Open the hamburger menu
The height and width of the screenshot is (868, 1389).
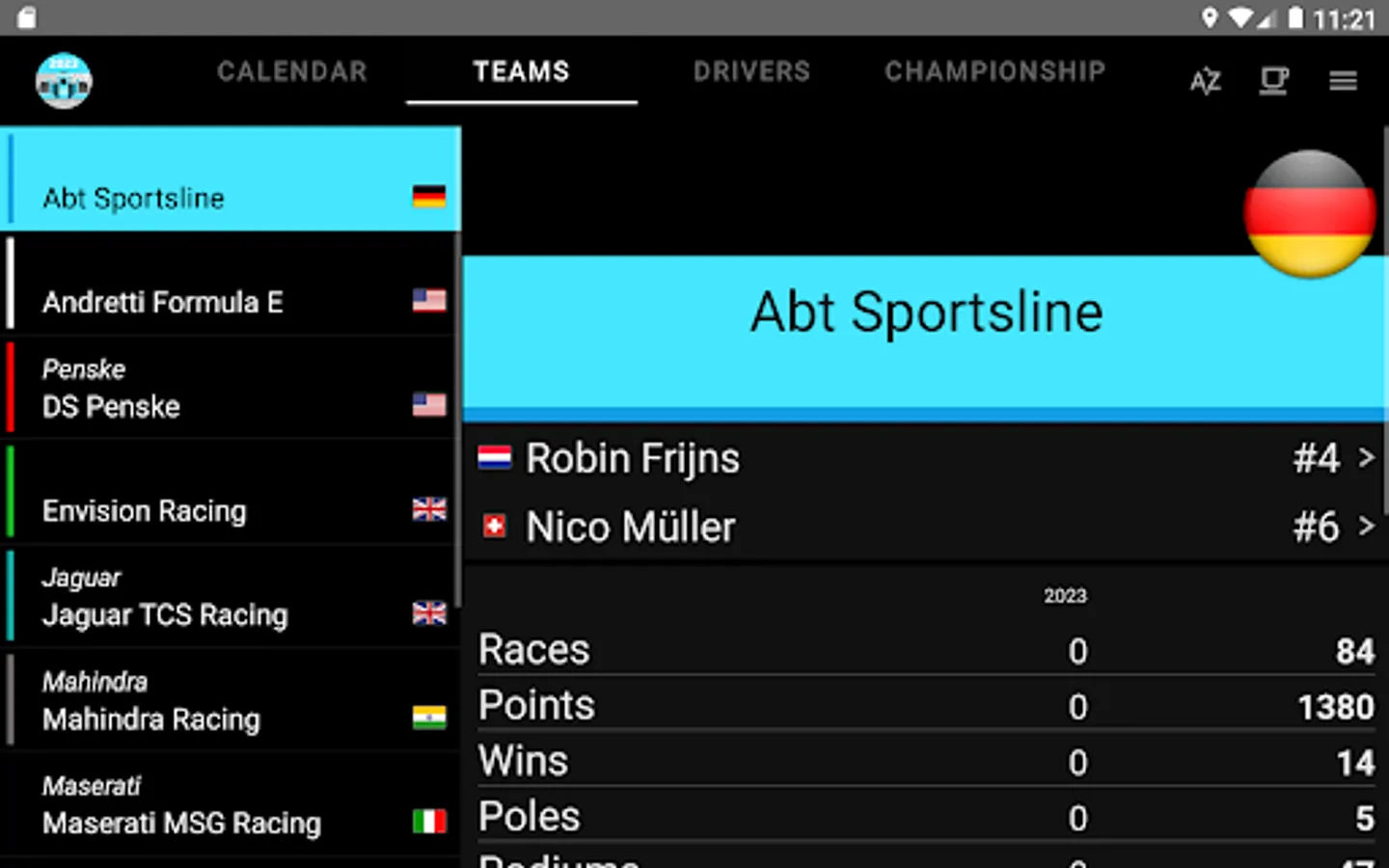1343,81
